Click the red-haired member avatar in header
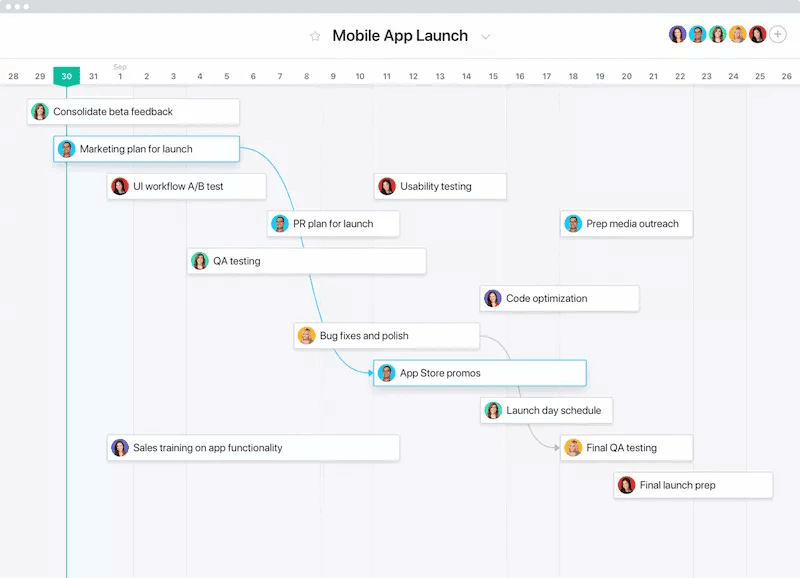800x578 pixels. coord(758,35)
